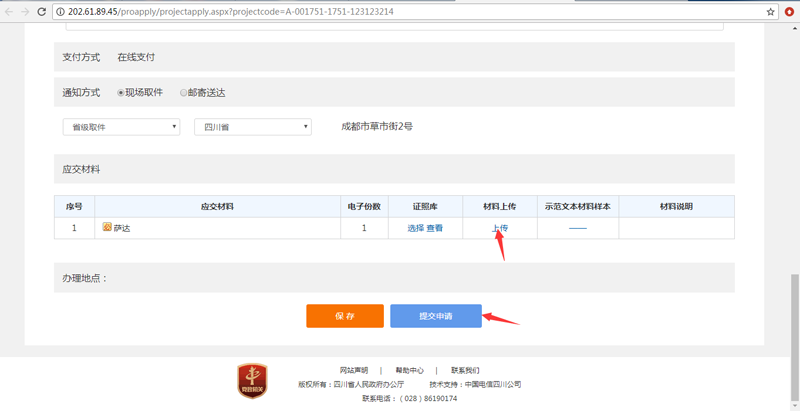Click the browser back arrow
This screenshot has height=411, width=800.
(9, 12)
